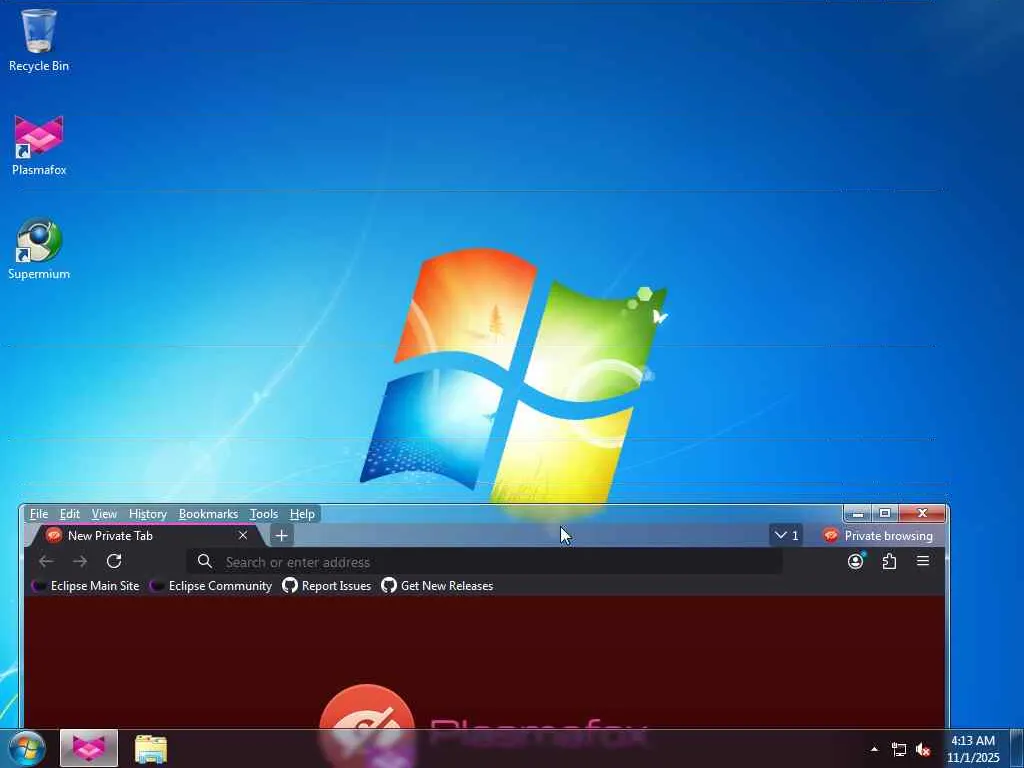Viewport: 1024px width, 768px height.
Task: Go back with the browser back arrow
Action: (x=46, y=562)
